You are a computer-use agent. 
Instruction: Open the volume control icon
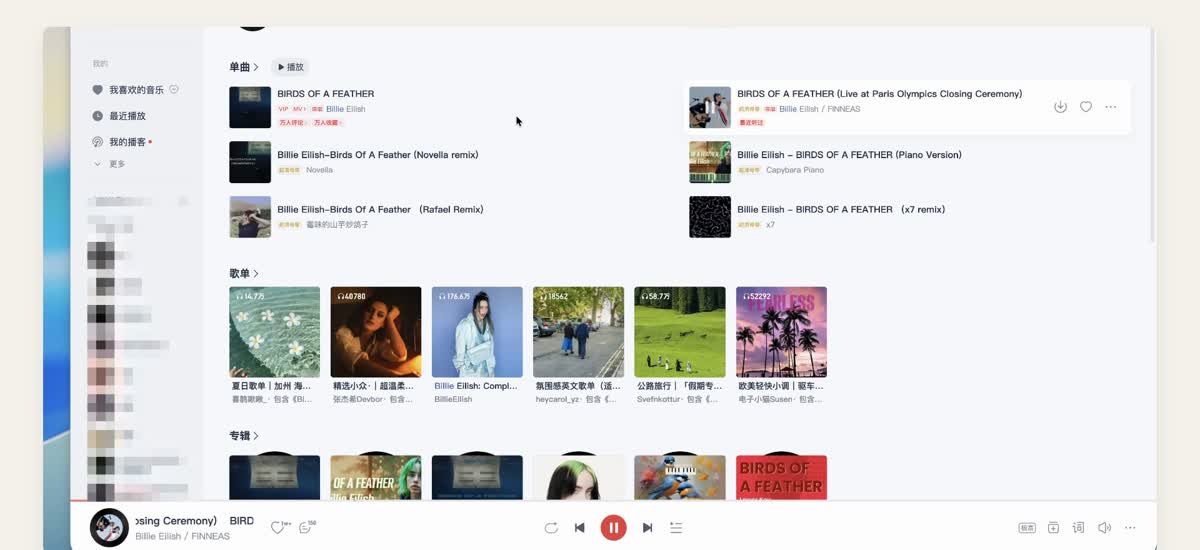point(1104,528)
